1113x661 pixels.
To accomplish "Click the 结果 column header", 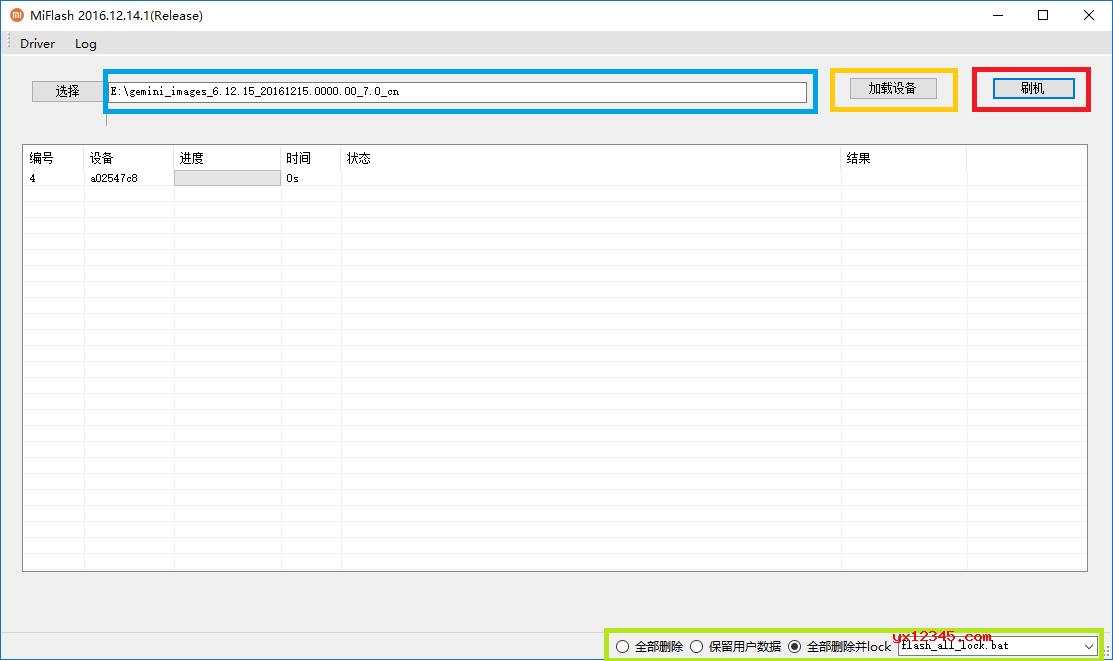I will click(904, 158).
